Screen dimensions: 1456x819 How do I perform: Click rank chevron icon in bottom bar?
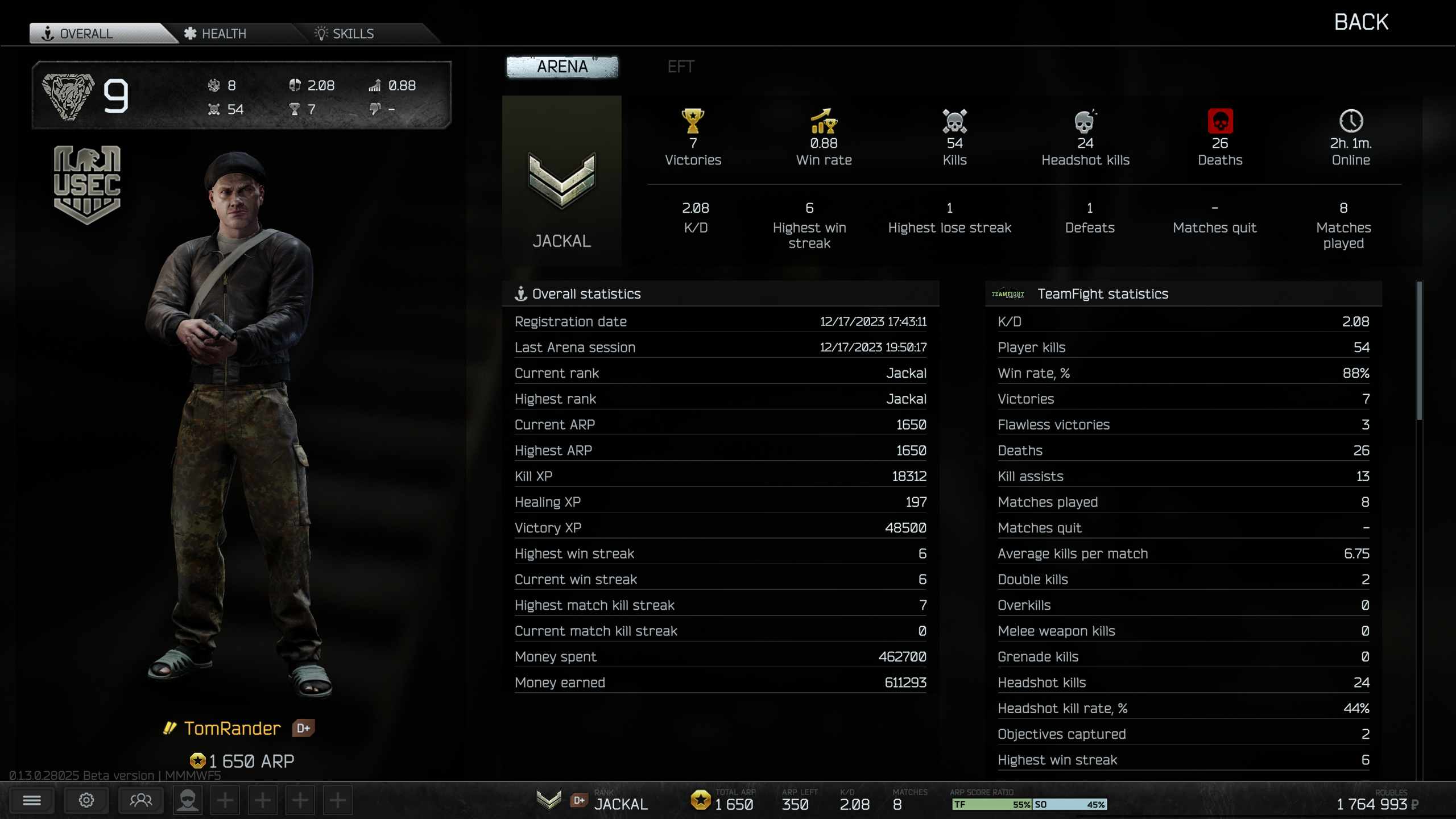[x=549, y=800]
